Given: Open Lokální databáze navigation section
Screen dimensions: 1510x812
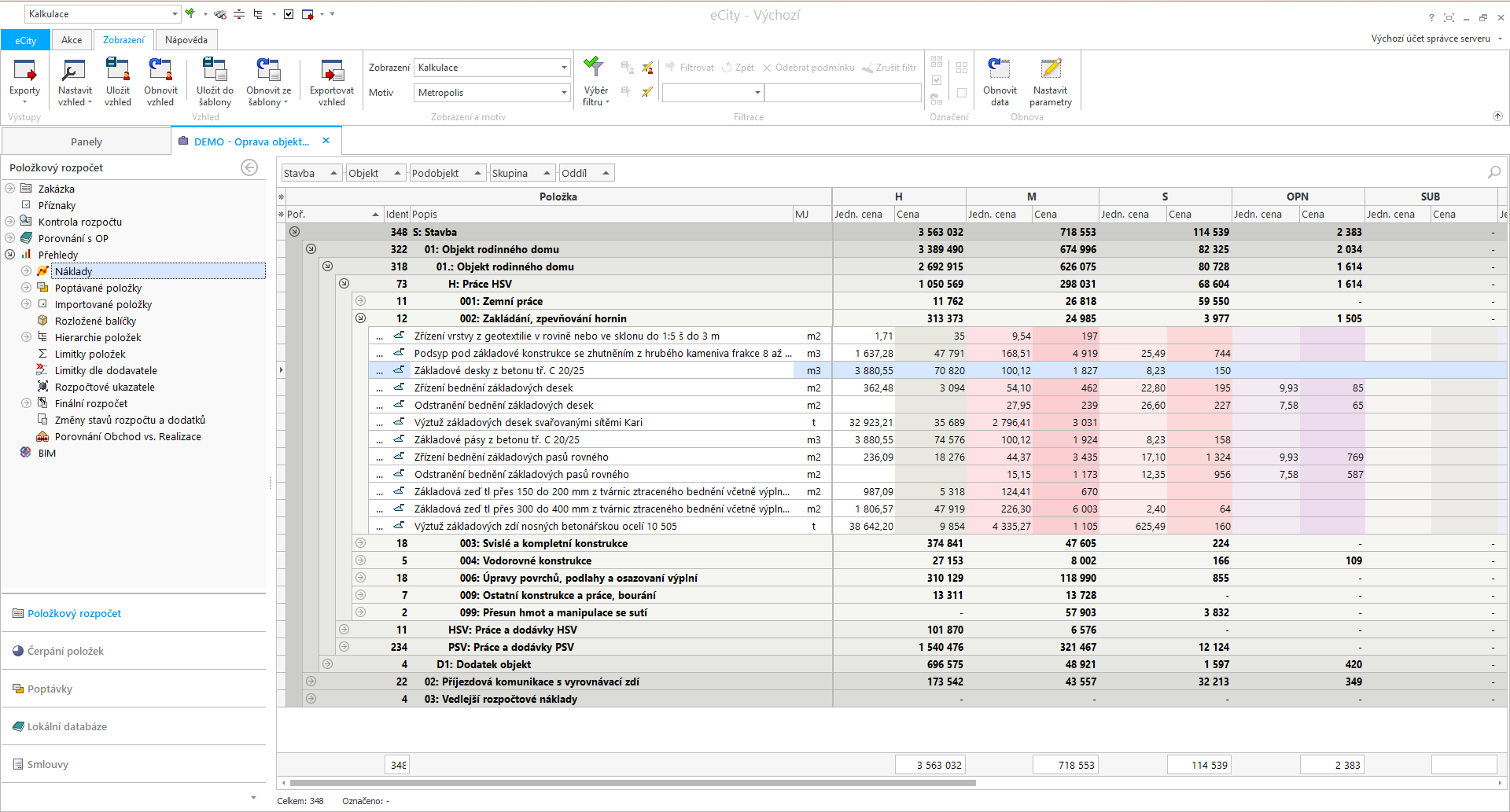Looking at the screenshot, I should (x=134, y=726).
